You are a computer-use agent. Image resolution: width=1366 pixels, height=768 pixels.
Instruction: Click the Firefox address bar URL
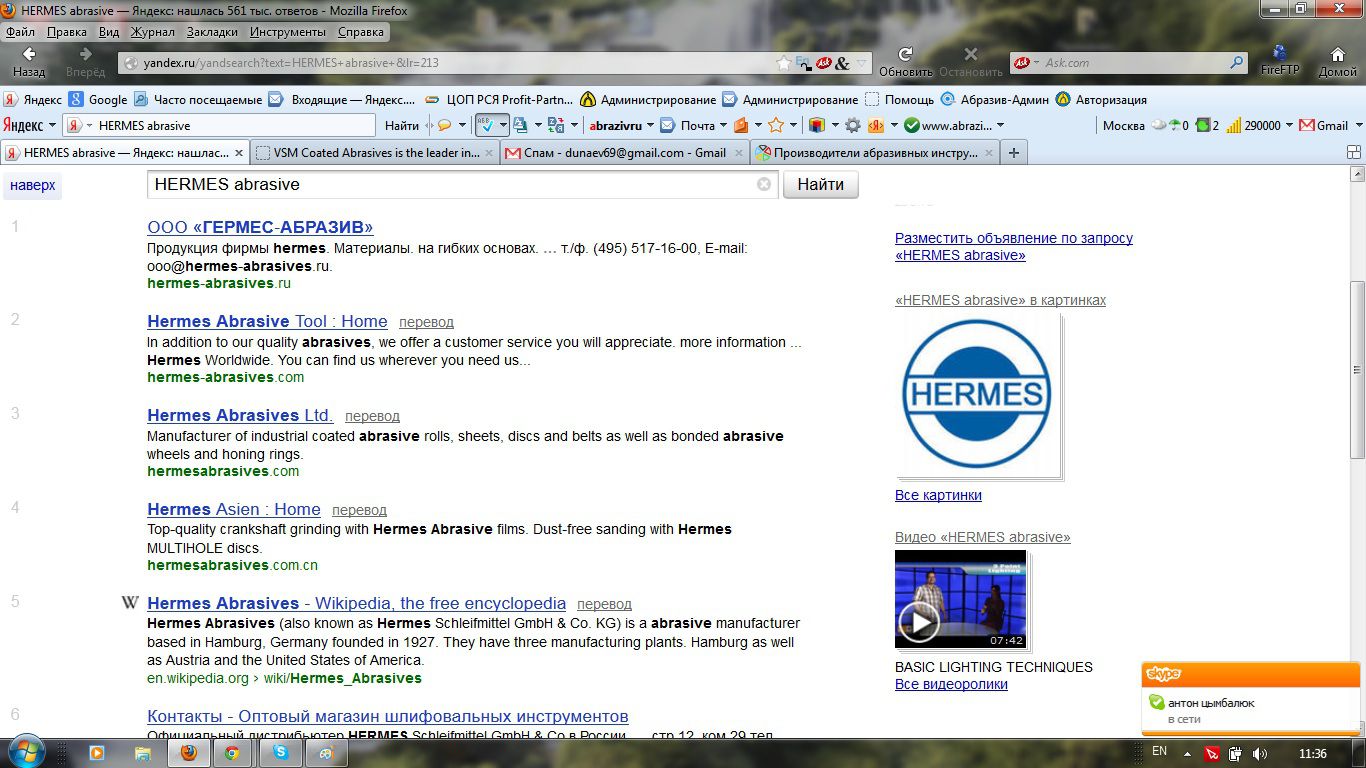(290, 63)
